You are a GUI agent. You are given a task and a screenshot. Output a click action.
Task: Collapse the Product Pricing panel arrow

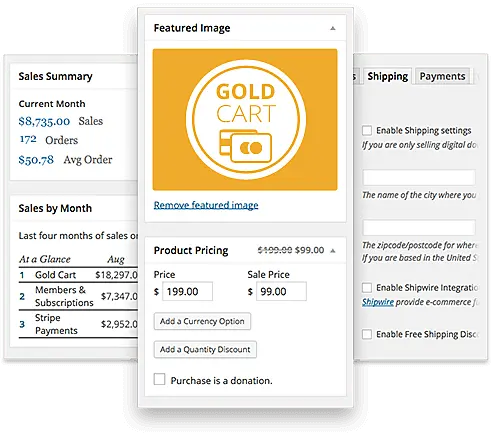332,250
